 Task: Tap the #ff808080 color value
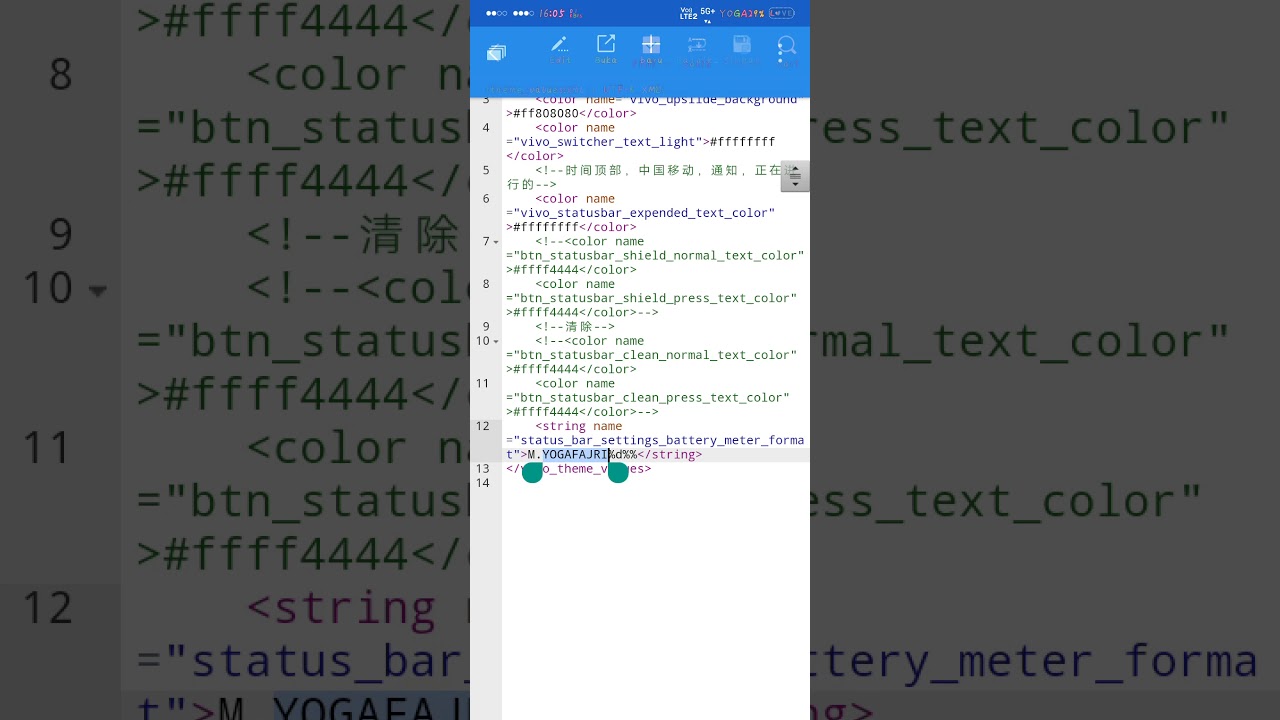pos(546,114)
